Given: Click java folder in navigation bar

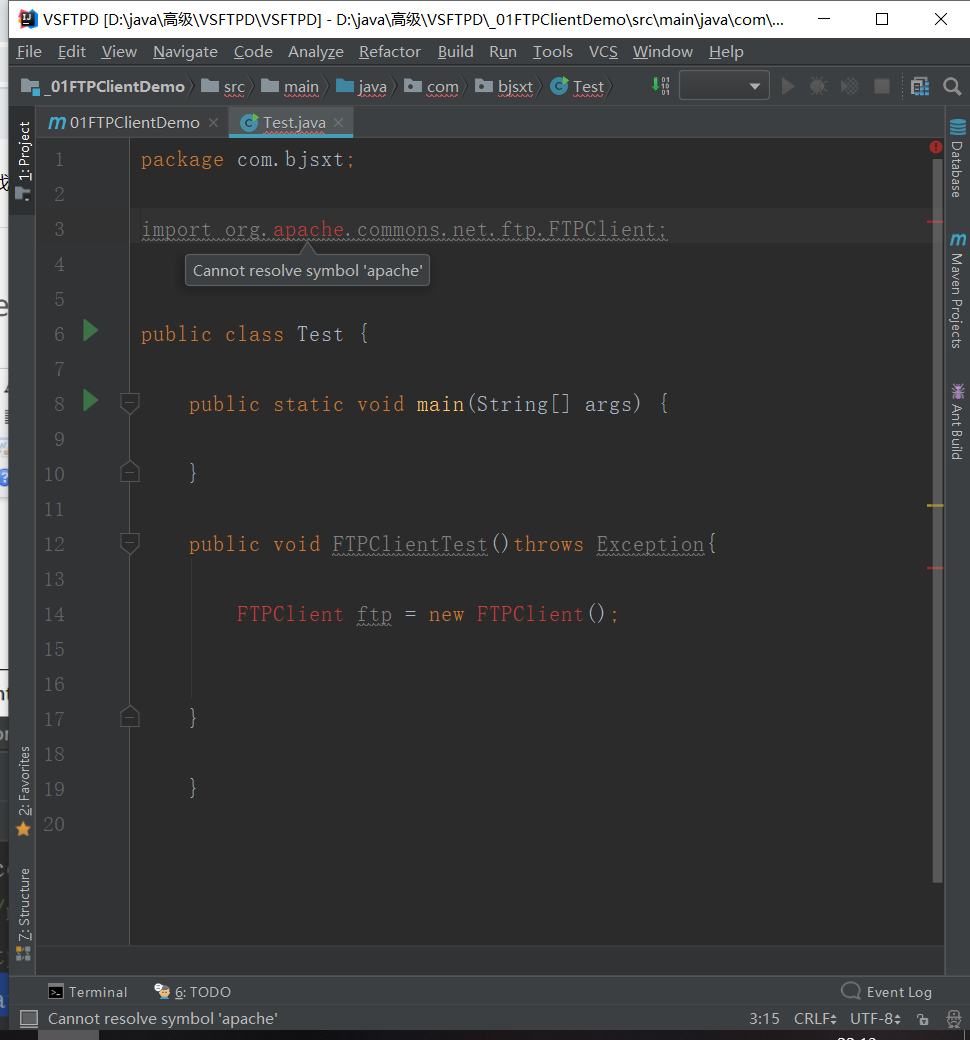Looking at the screenshot, I should coord(362,87).
